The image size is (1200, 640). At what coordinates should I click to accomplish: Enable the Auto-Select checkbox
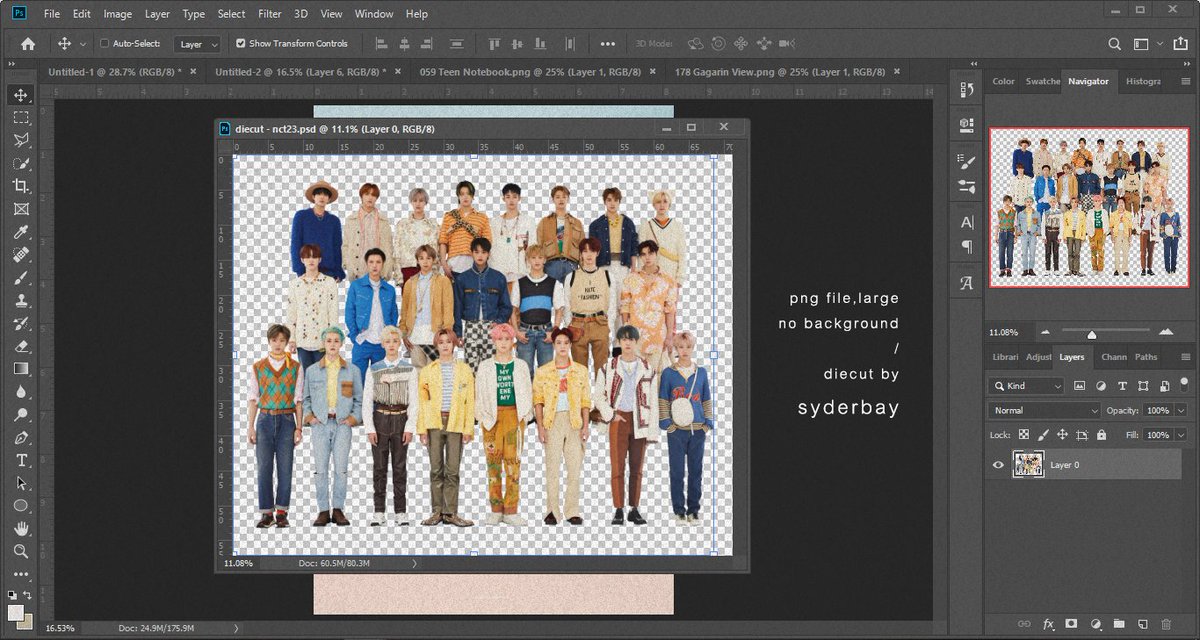tap(105, 44)
